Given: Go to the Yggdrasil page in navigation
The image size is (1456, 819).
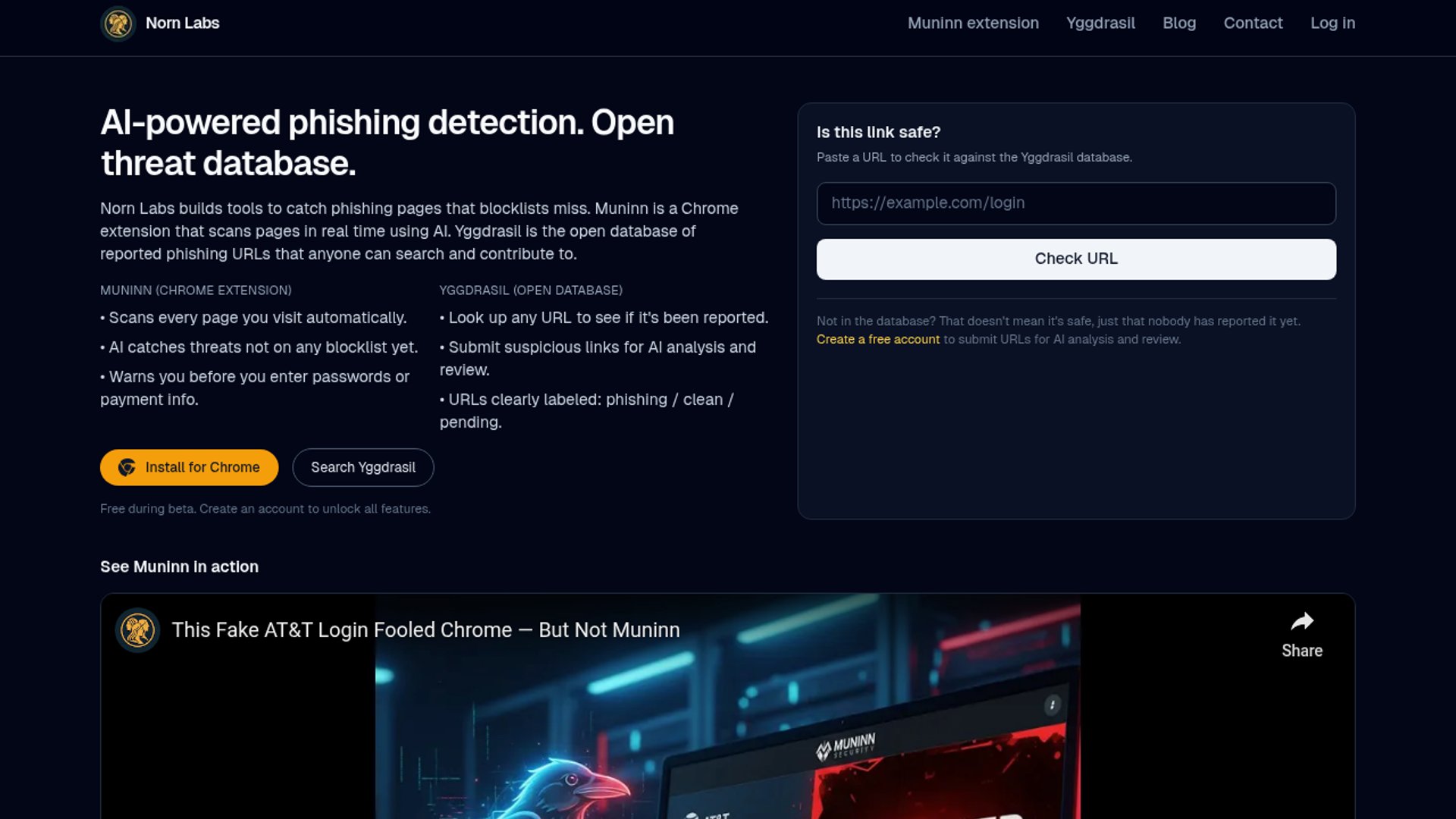Looking at the screenshot, I should [1100, 24].
